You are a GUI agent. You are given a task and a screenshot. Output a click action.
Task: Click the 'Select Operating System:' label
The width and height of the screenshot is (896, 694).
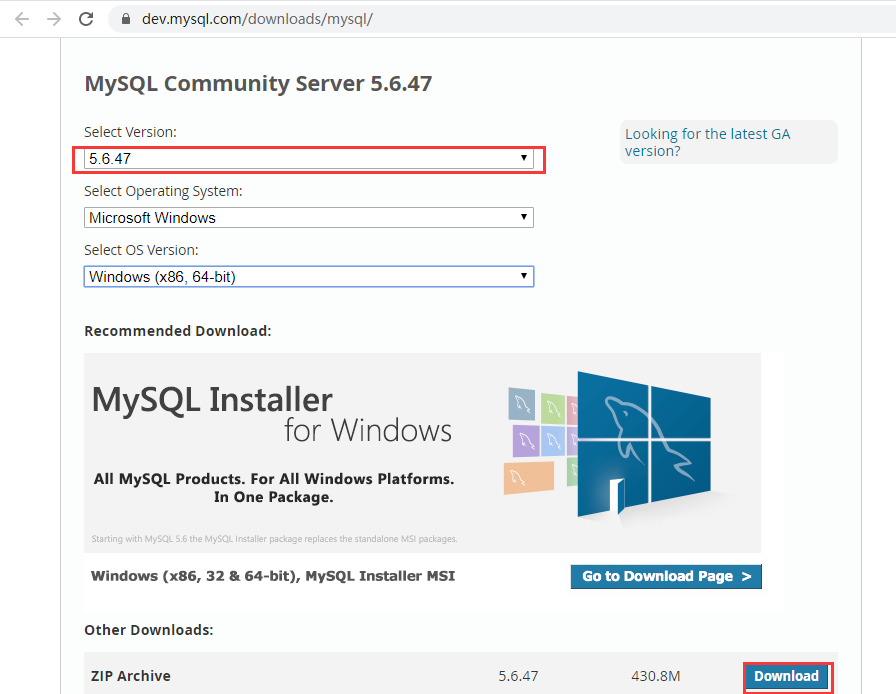click(163, 191)
